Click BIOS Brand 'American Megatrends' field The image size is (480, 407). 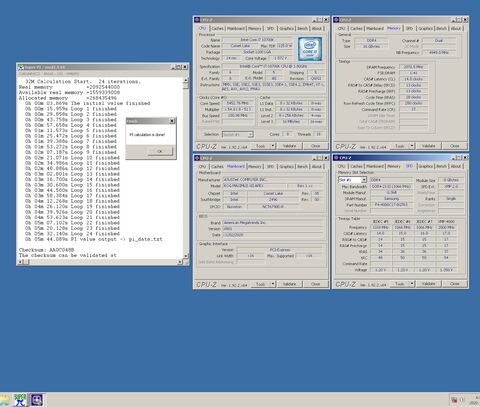tap(273, 222)
